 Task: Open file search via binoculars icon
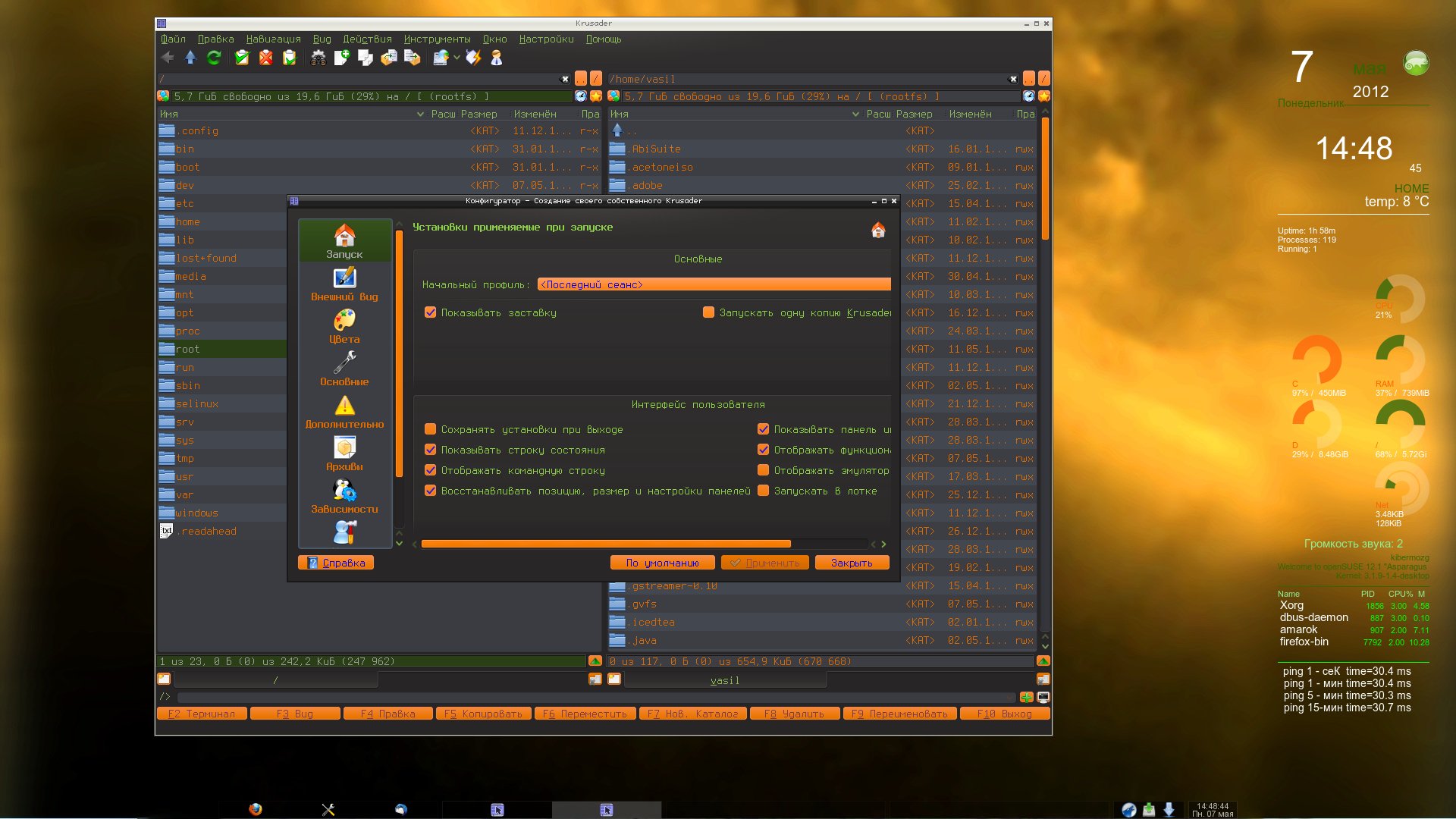pos(318,58)
